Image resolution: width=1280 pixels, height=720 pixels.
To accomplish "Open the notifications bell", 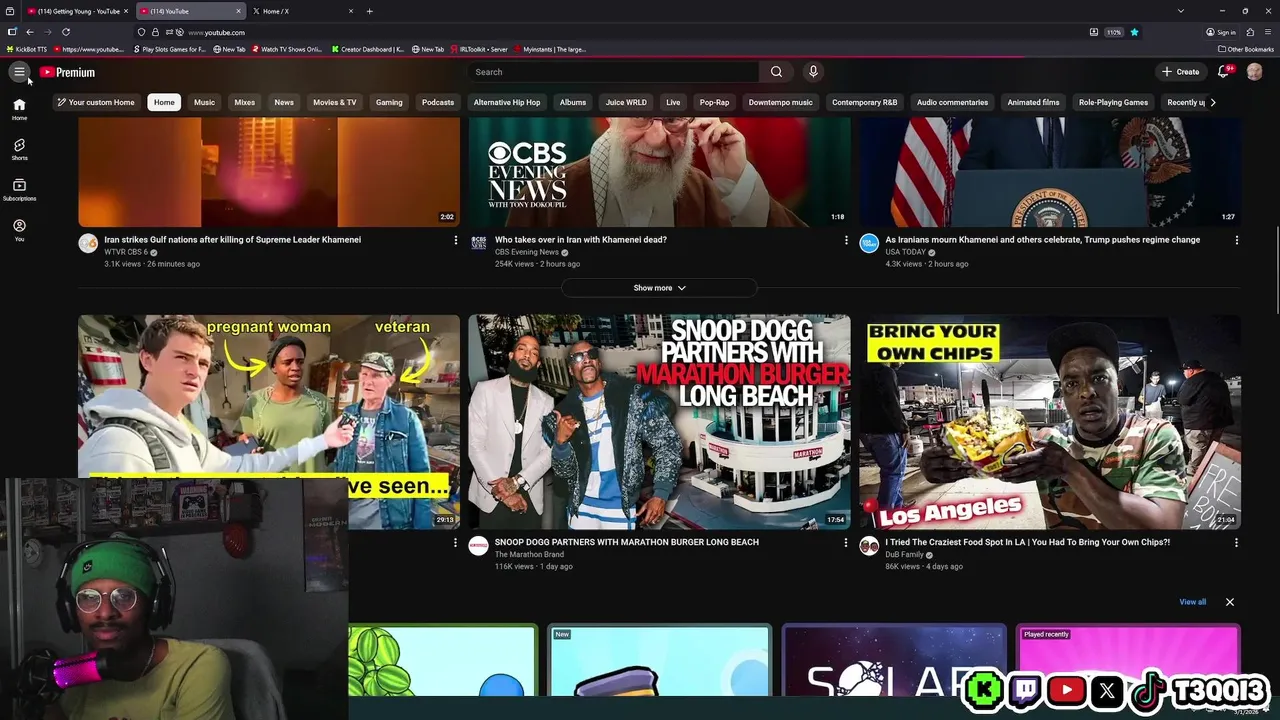I will point(1223,72).
